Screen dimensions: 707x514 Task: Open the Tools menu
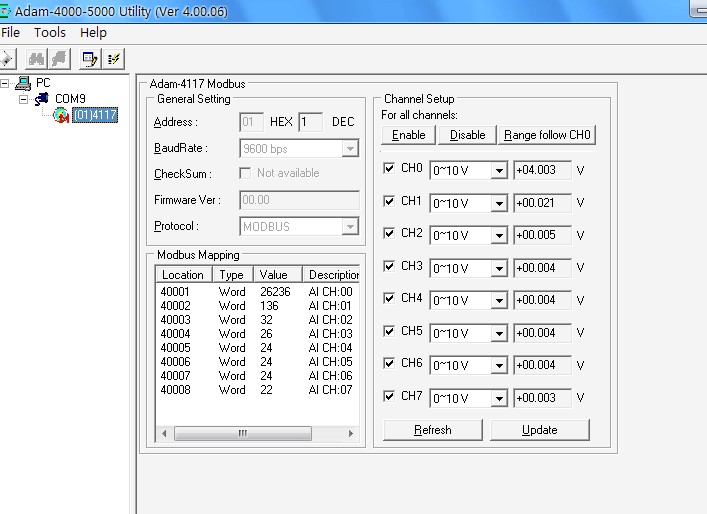[50, 33]
